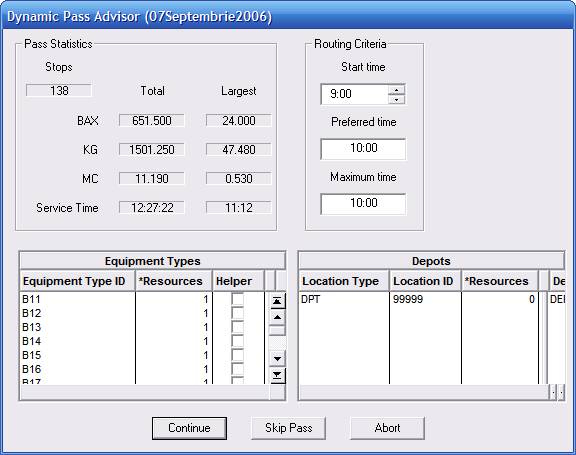Click the Equipment Types vertical scrollbar thumb
Image resolution: width=576 pixels, height=455 pixels.
(277, 330)
